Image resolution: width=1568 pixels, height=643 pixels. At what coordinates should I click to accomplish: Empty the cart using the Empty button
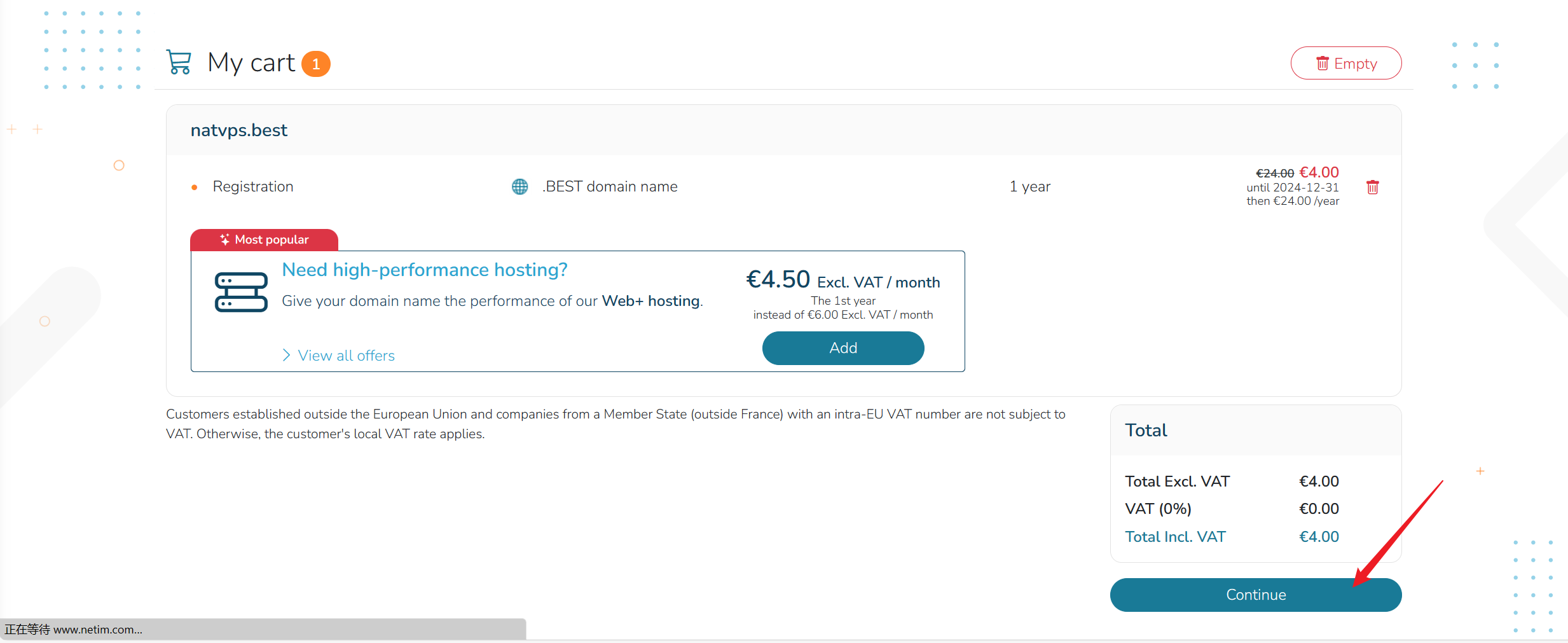[1345, 64]
